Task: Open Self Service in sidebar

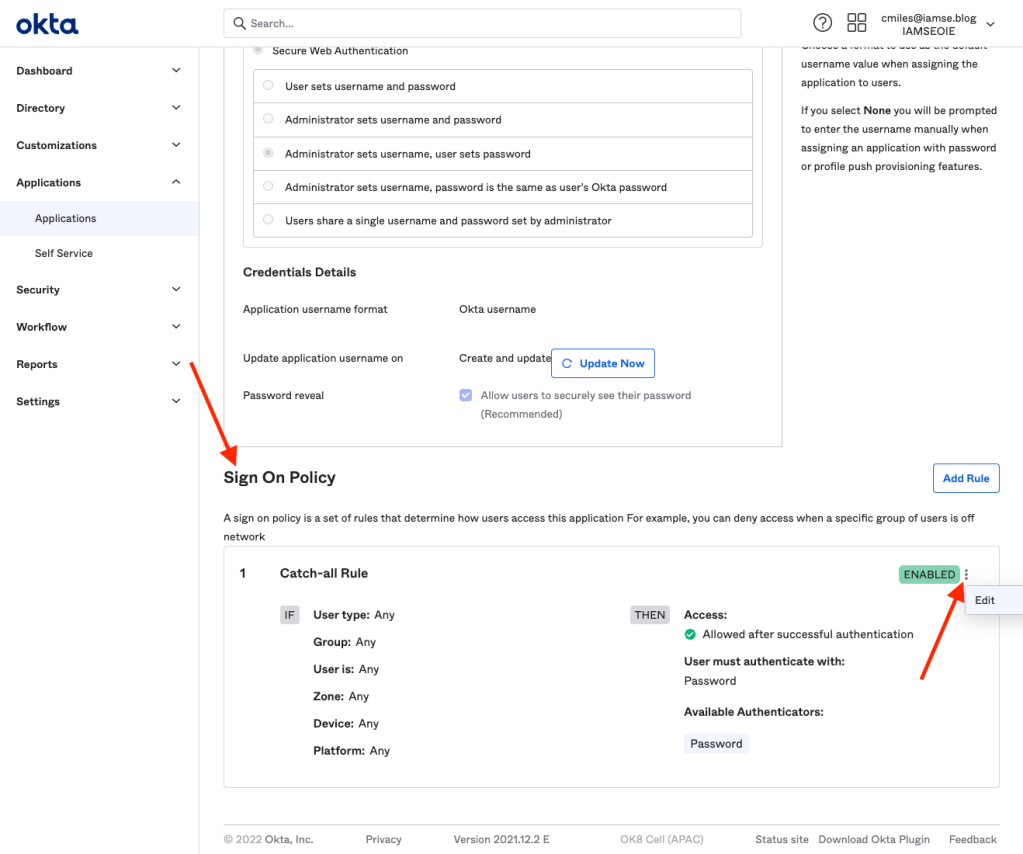Action: click(x=64, y=253)
